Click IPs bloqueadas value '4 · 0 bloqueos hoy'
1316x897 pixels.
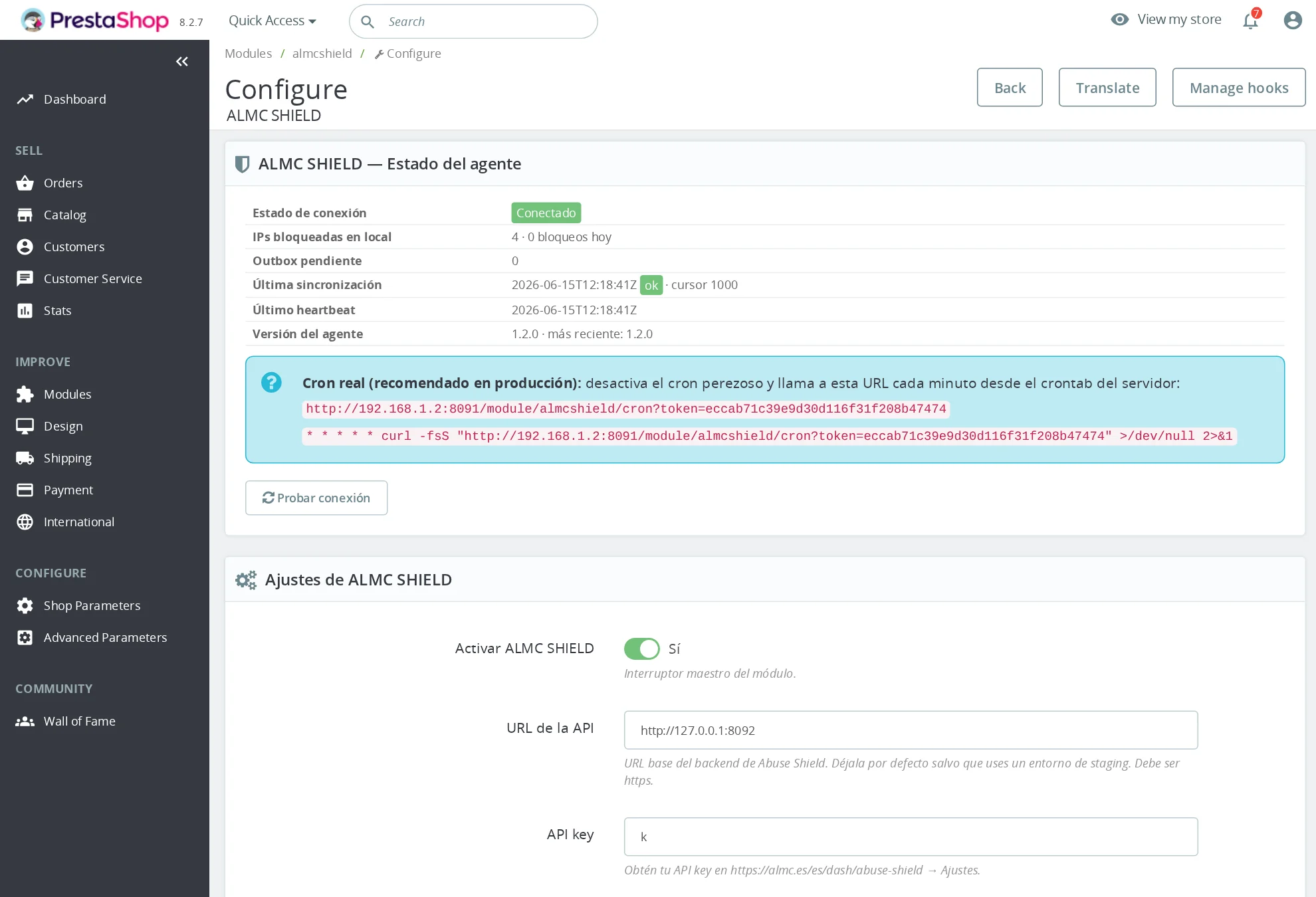click(x=562, y=237)
